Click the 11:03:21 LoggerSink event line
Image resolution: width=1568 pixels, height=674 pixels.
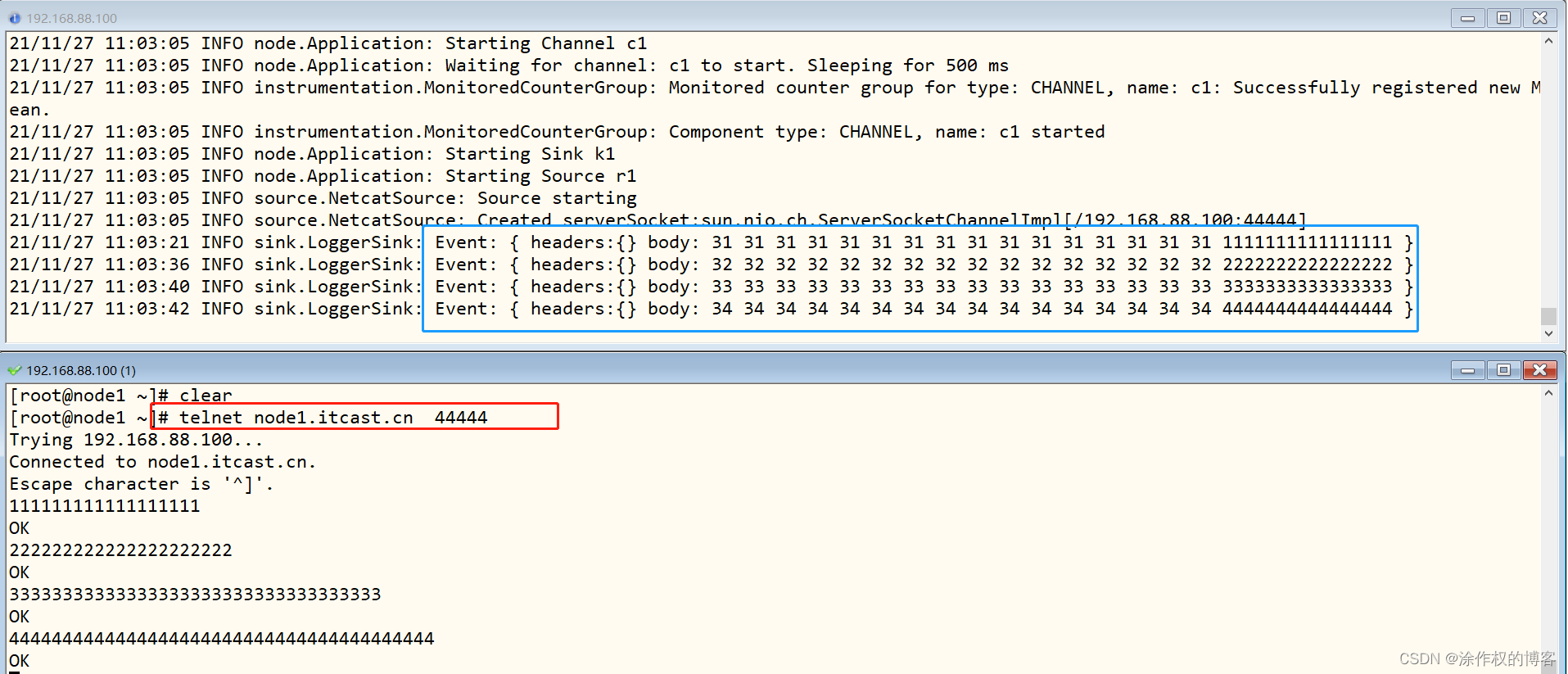(x=712, y=242)
